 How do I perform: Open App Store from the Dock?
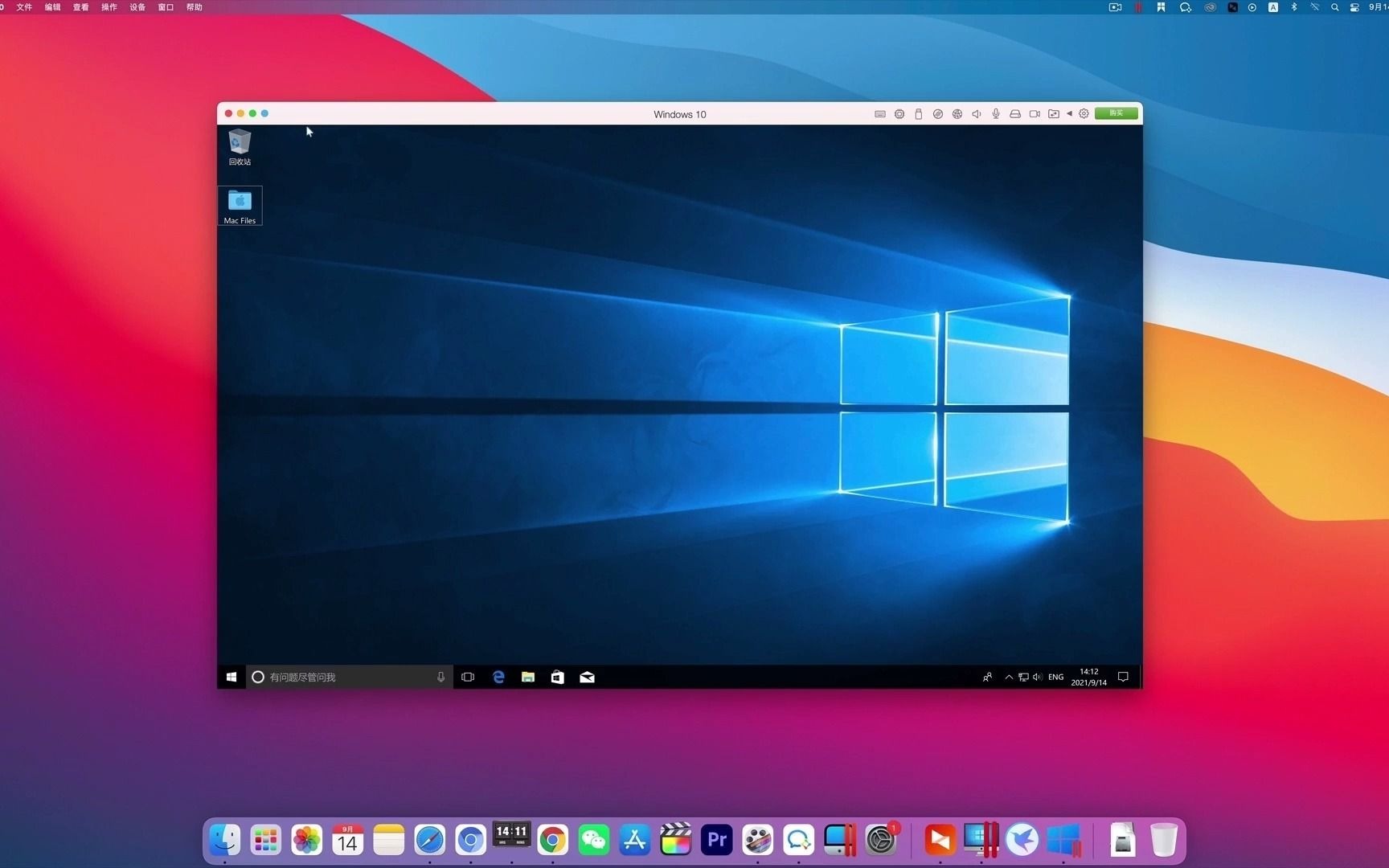coord(635,840)
